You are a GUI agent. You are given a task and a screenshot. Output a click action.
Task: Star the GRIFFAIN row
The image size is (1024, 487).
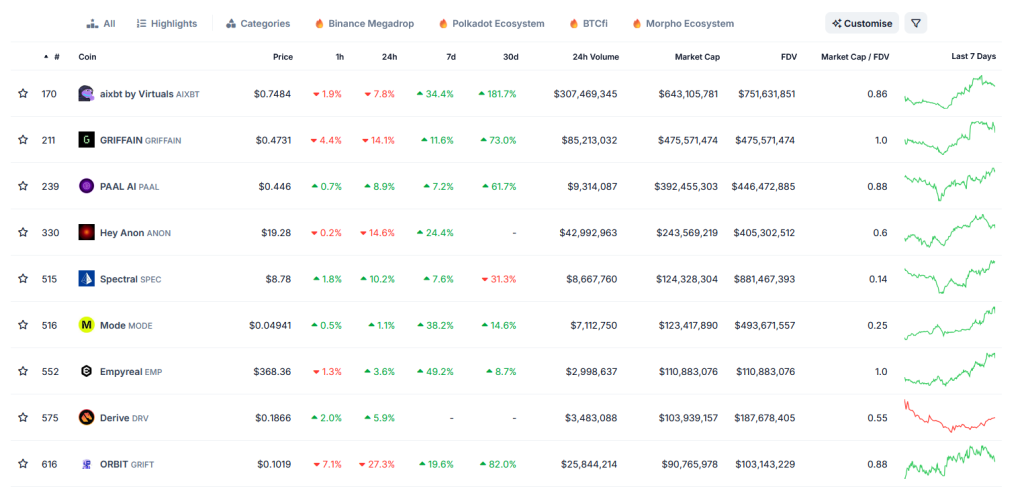click(x=23, y=140)
